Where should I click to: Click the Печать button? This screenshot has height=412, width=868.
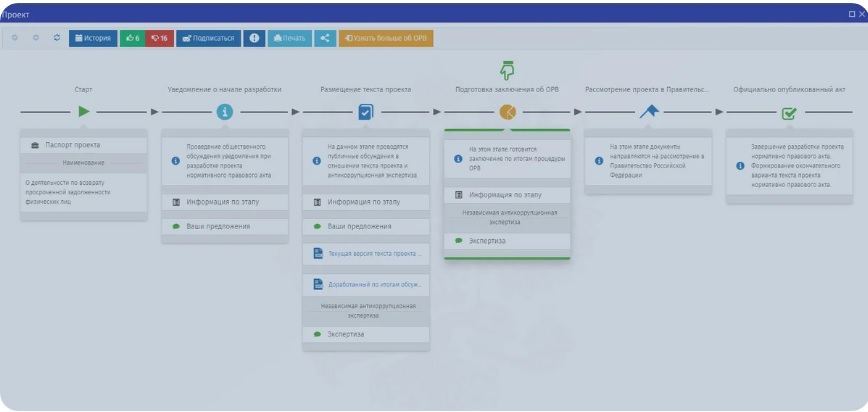pyautogui.click(x=289, y=38)
